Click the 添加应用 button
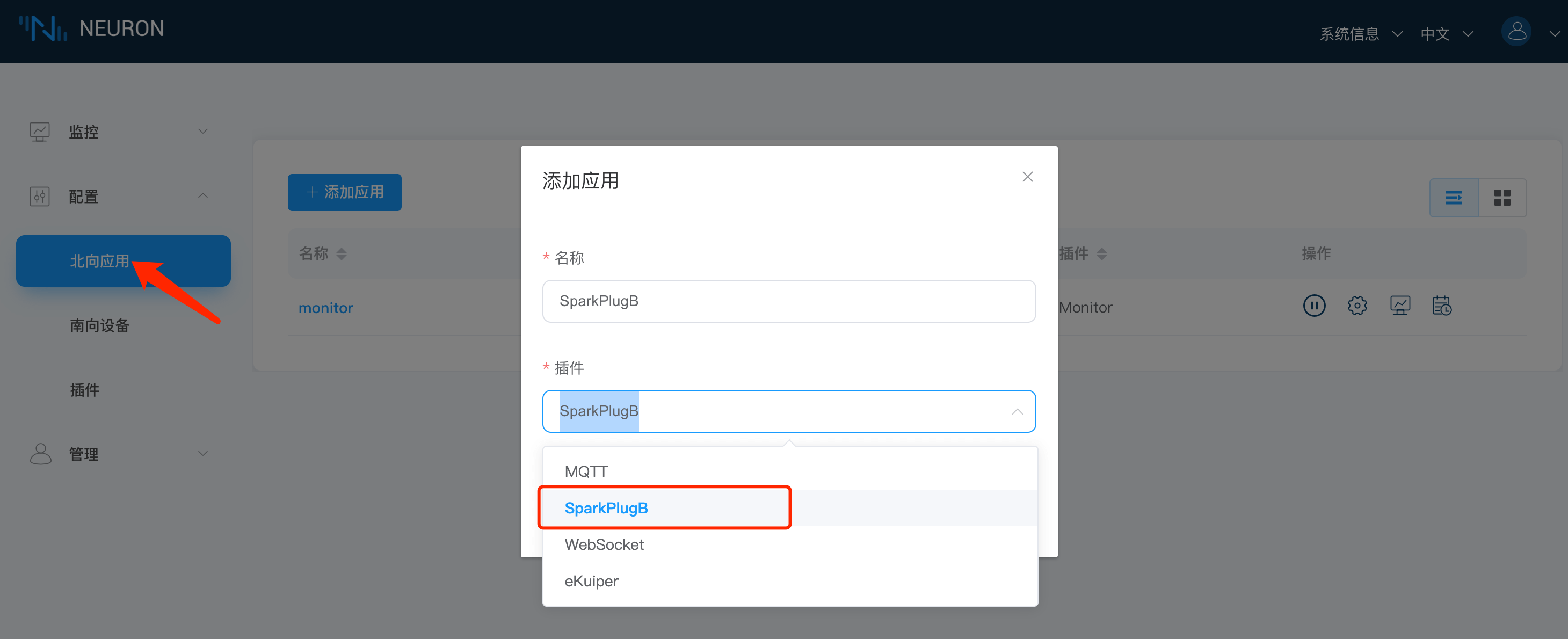1568x639 pixels. tap(345, 193)
